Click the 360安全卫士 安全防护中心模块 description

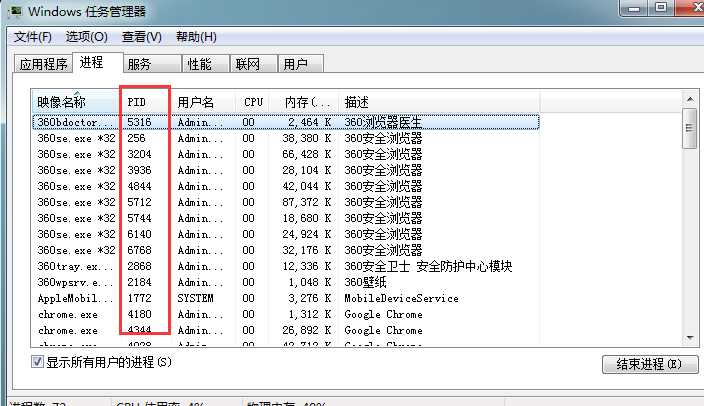point(428,266)
